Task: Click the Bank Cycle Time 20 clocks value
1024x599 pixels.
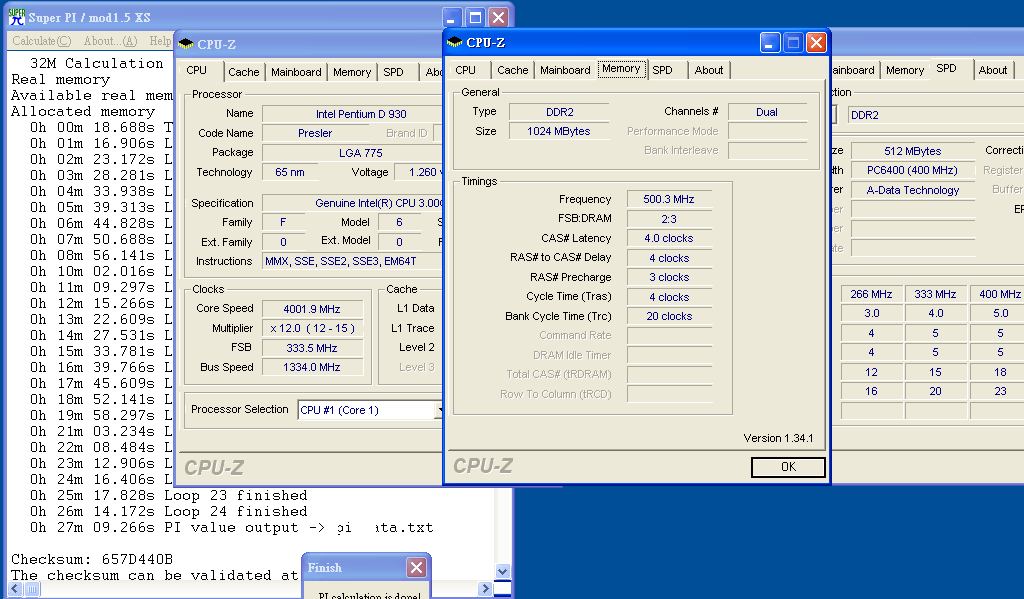Action: point(669,316)
